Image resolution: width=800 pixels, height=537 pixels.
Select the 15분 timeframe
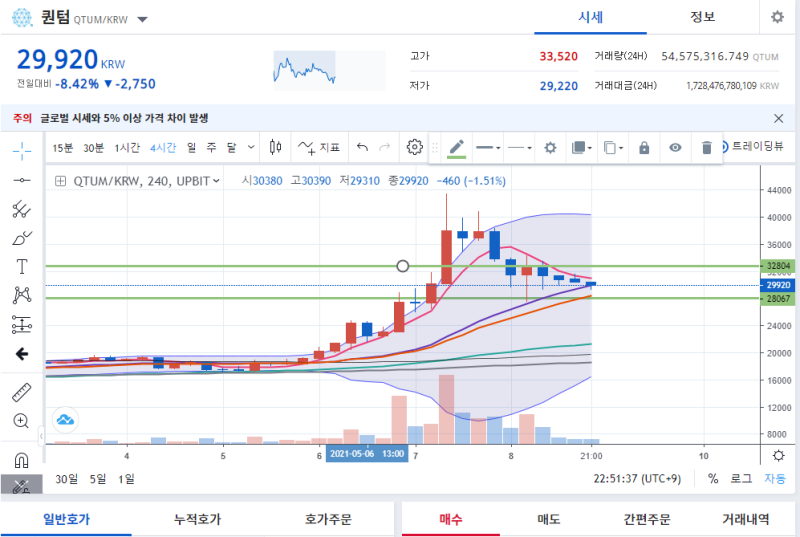(x=62, y=148)
